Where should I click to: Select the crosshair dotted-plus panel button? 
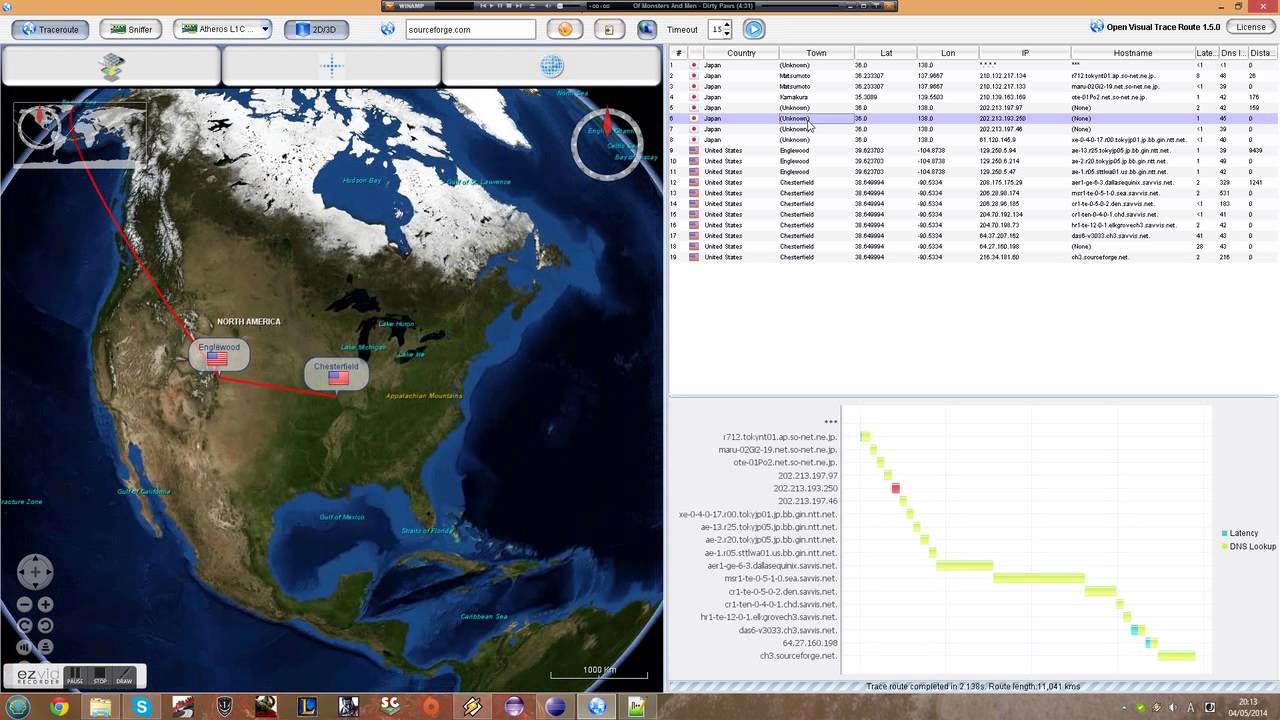[332, 67]
